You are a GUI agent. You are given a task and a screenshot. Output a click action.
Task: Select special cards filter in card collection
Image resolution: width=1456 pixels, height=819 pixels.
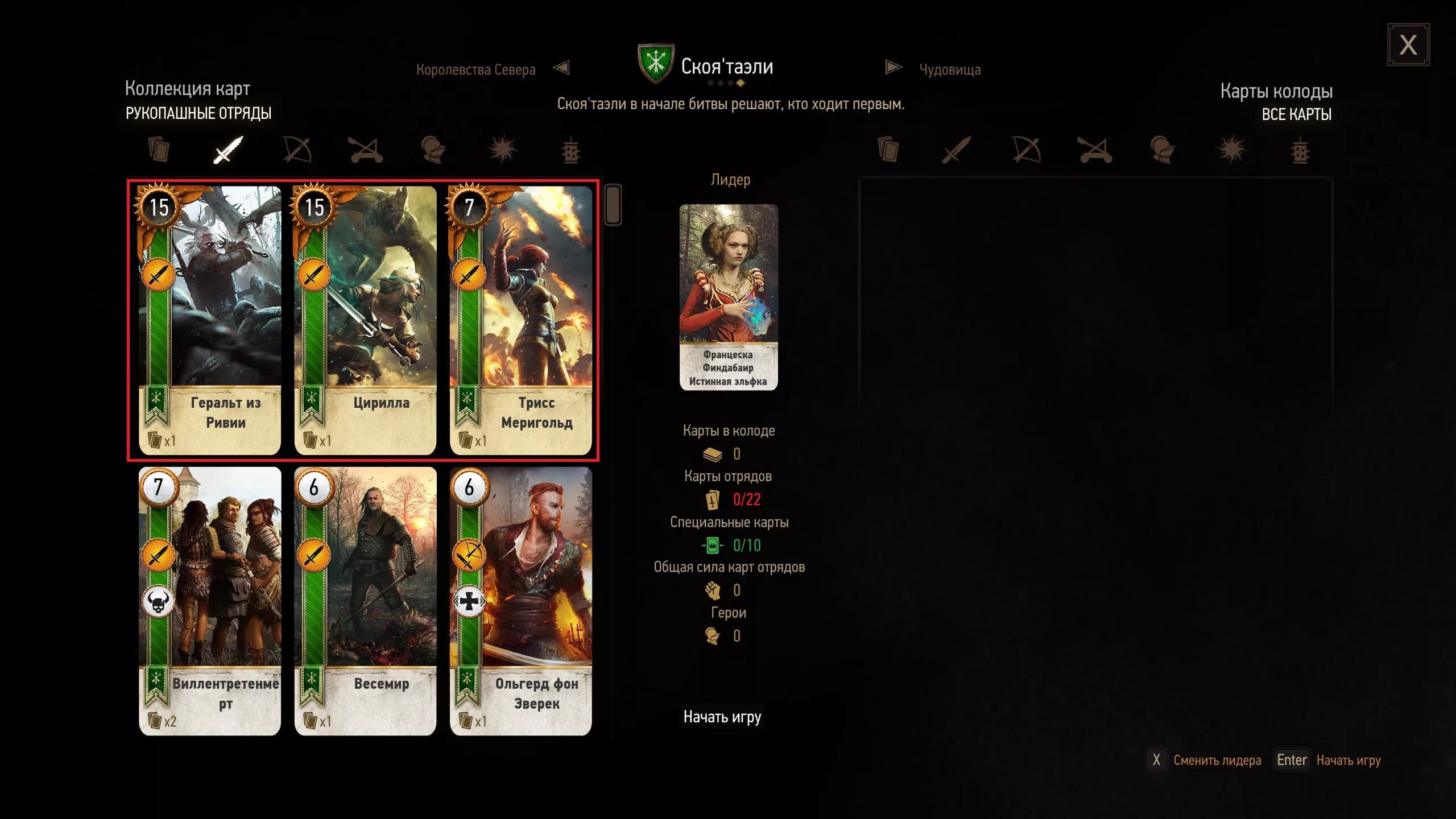point(571,150)
